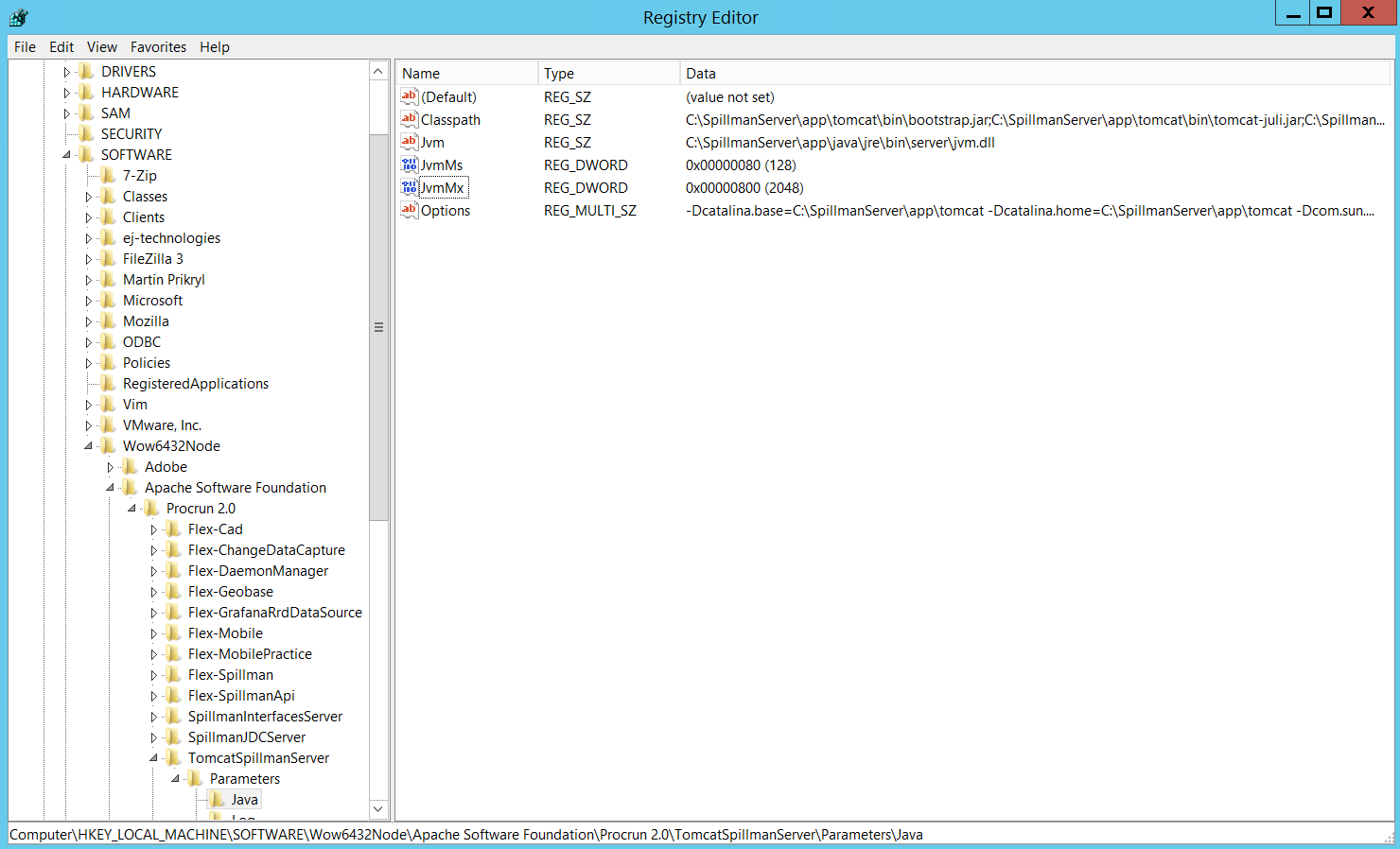
Task: Click the JvmMx DWORD value icon
Action: [x=410, y=187]
